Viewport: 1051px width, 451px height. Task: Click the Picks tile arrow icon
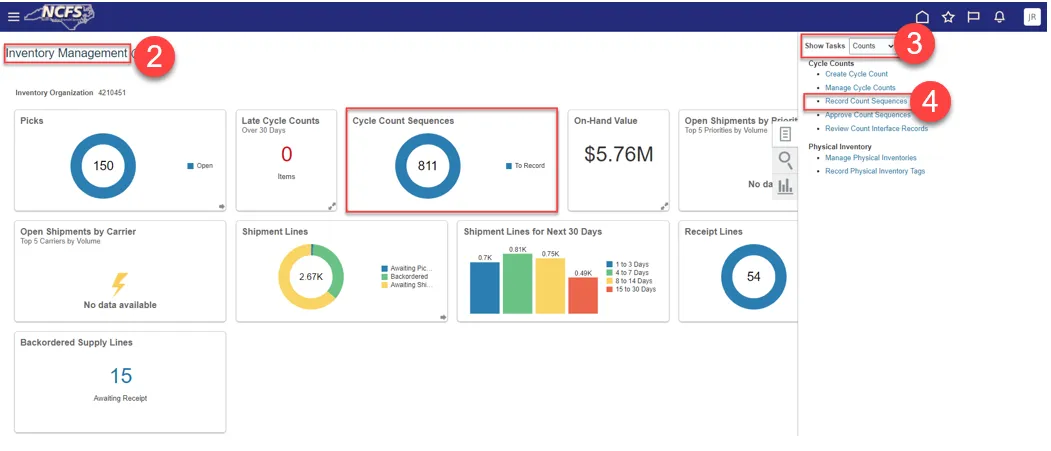(x=221, y=206)
